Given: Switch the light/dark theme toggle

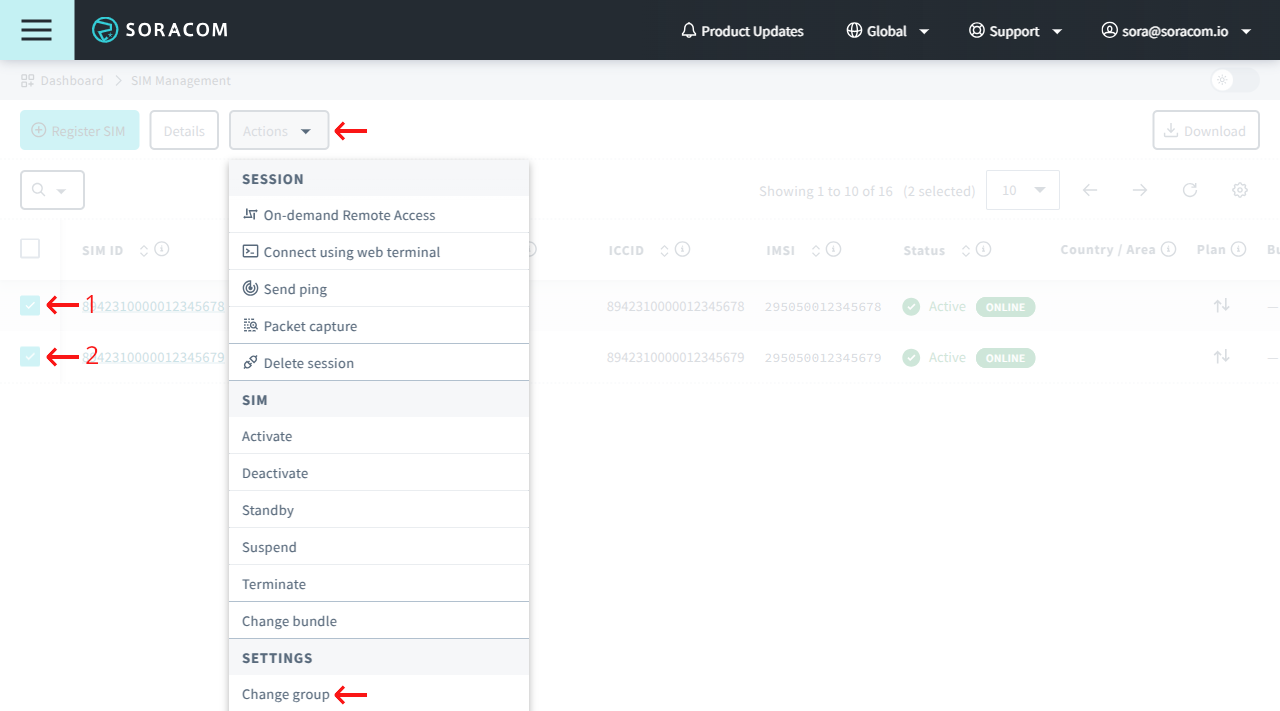Looking at the screenshot, I should (1233, 80).
